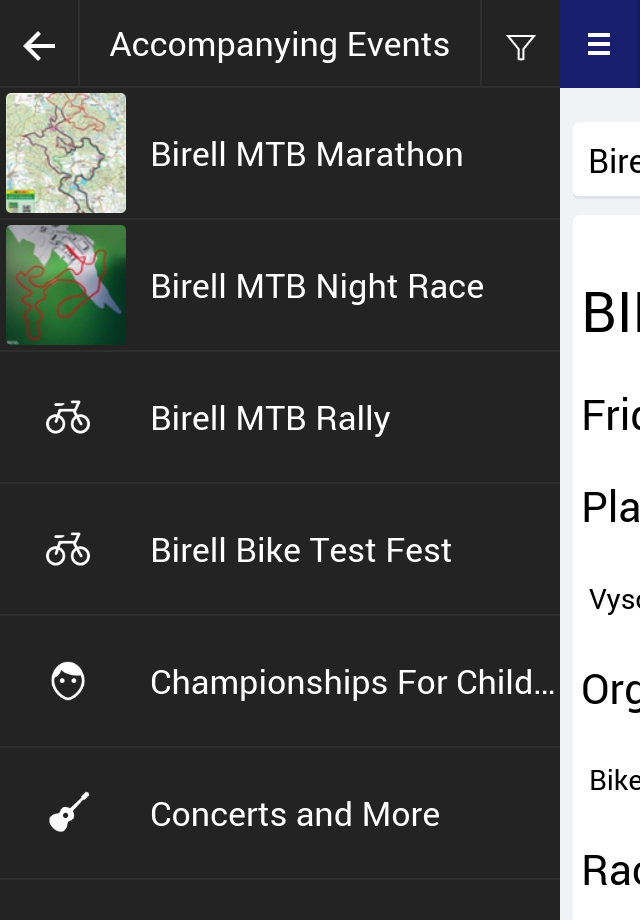Click the Vyso text in right panel

(x=614, y=600)
